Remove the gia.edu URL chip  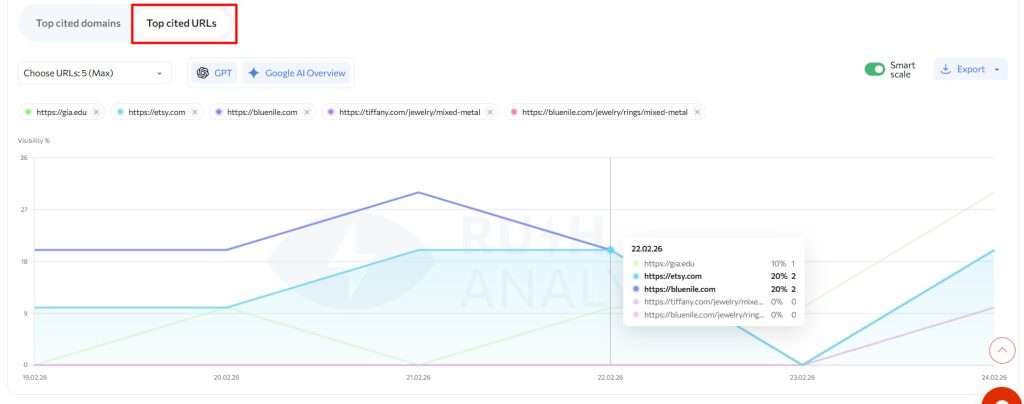coord(96,113)
